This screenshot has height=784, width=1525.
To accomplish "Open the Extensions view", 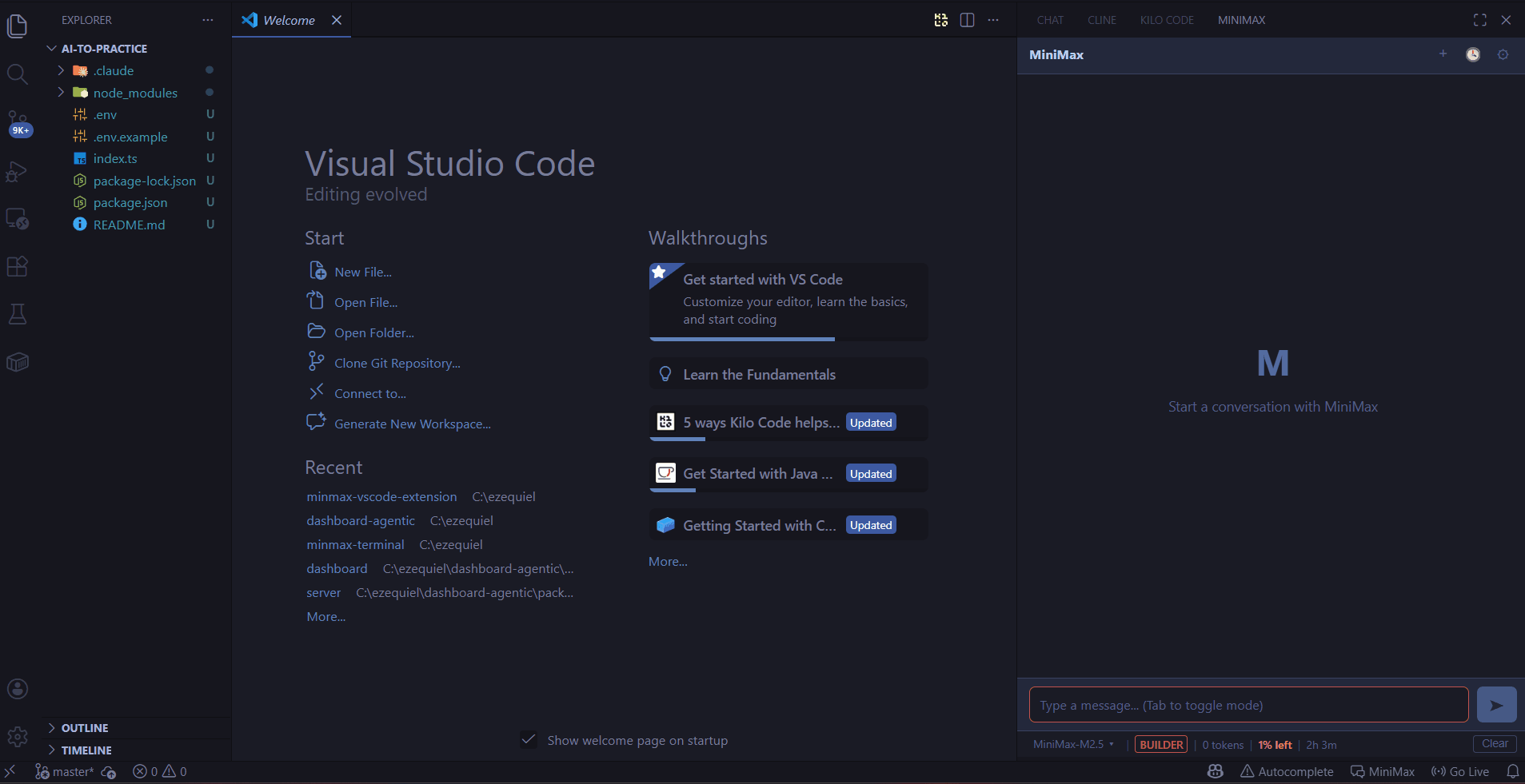I will click(18, 266).
